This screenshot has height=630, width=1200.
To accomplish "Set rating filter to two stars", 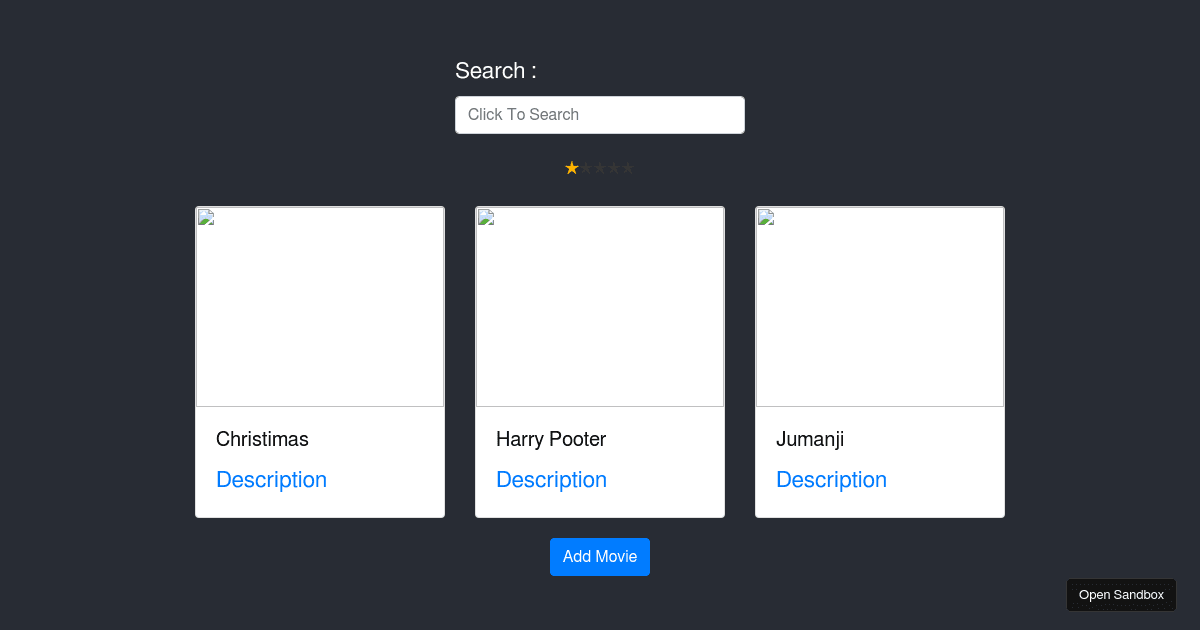I will 586,168.
